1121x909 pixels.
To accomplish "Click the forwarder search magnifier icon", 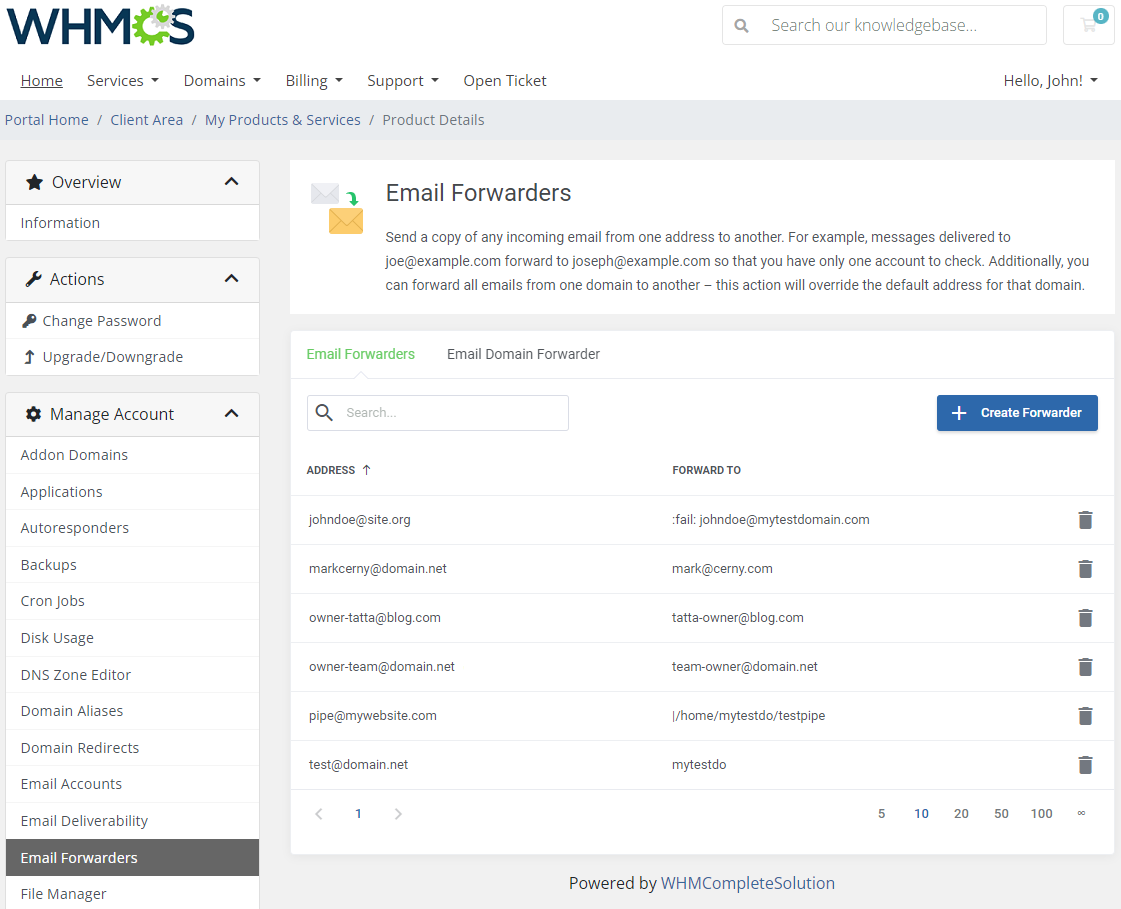I will [x=324, y=413].
